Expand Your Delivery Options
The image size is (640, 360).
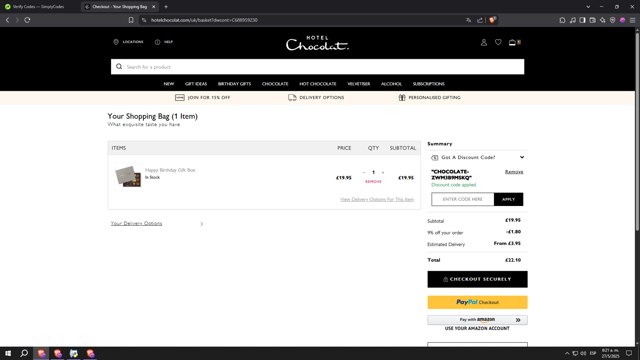pos(157,223)
